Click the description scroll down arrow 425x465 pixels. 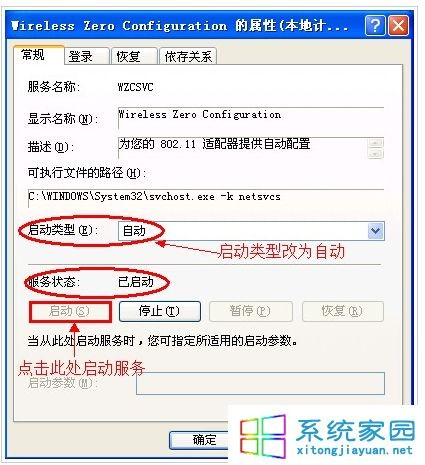click(x=376, y=153)
